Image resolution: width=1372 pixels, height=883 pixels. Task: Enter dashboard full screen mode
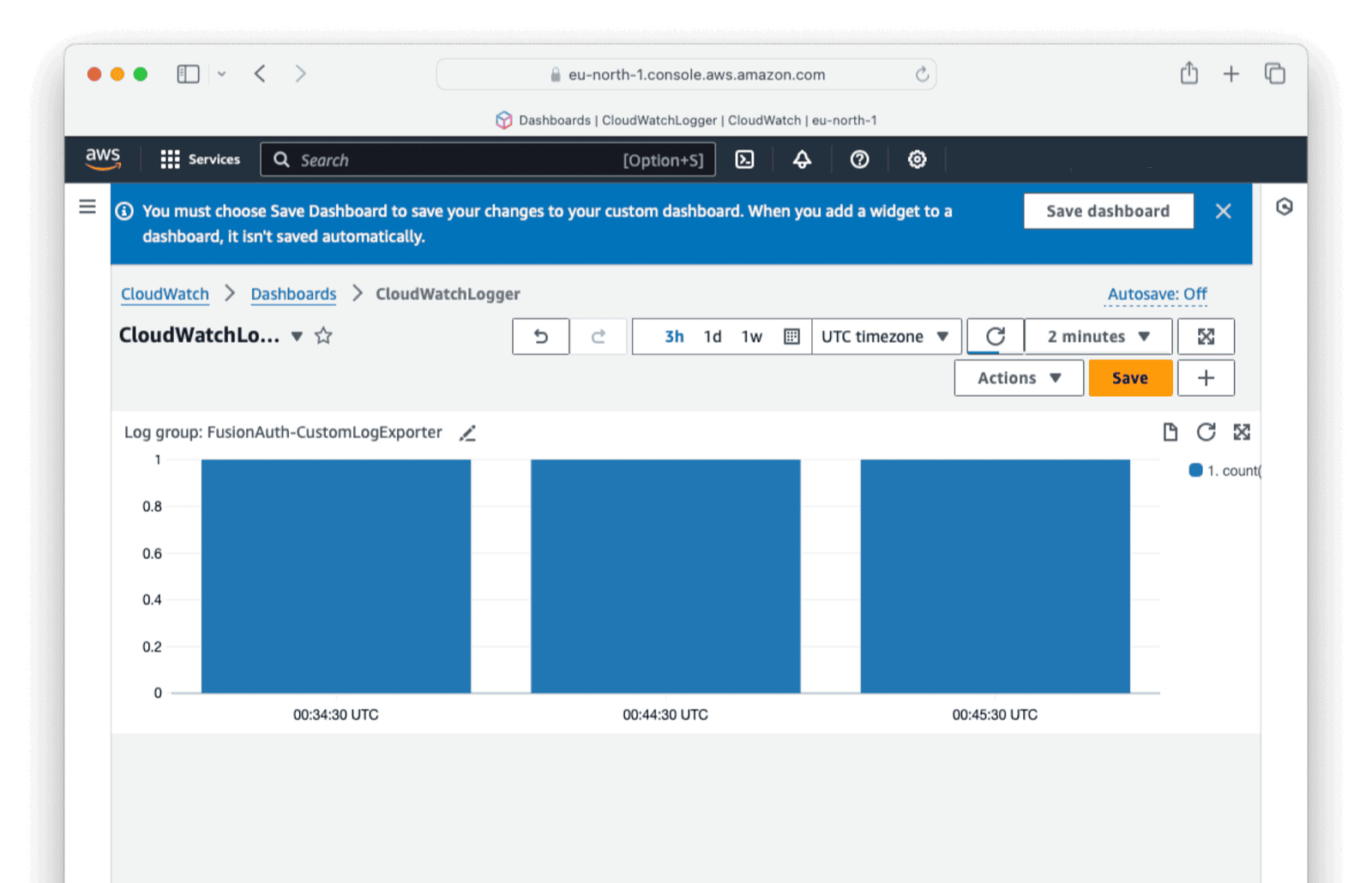(x=1206, y=336)
